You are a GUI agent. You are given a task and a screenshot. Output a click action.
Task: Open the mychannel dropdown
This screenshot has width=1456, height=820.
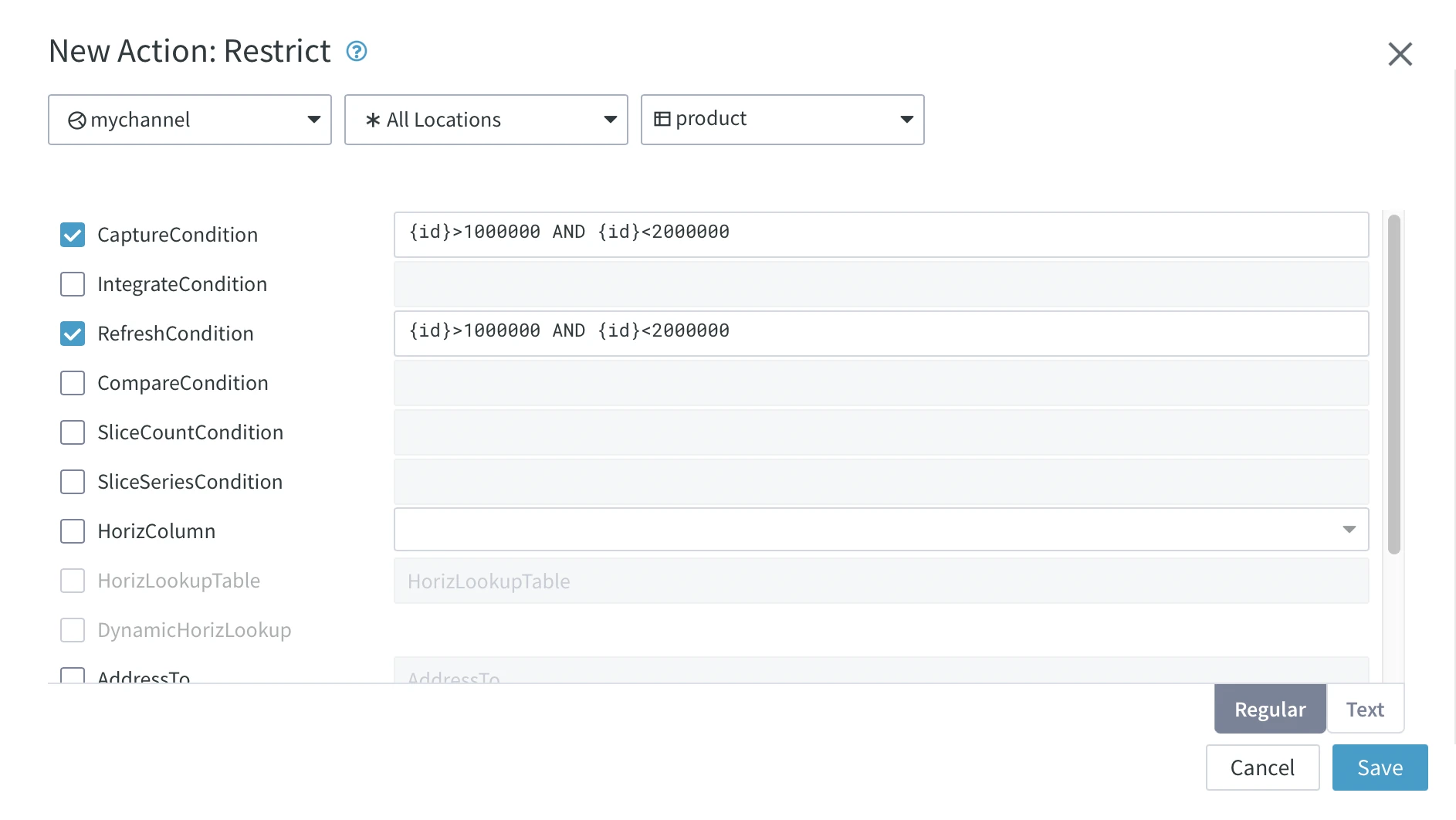coord(313,120)
